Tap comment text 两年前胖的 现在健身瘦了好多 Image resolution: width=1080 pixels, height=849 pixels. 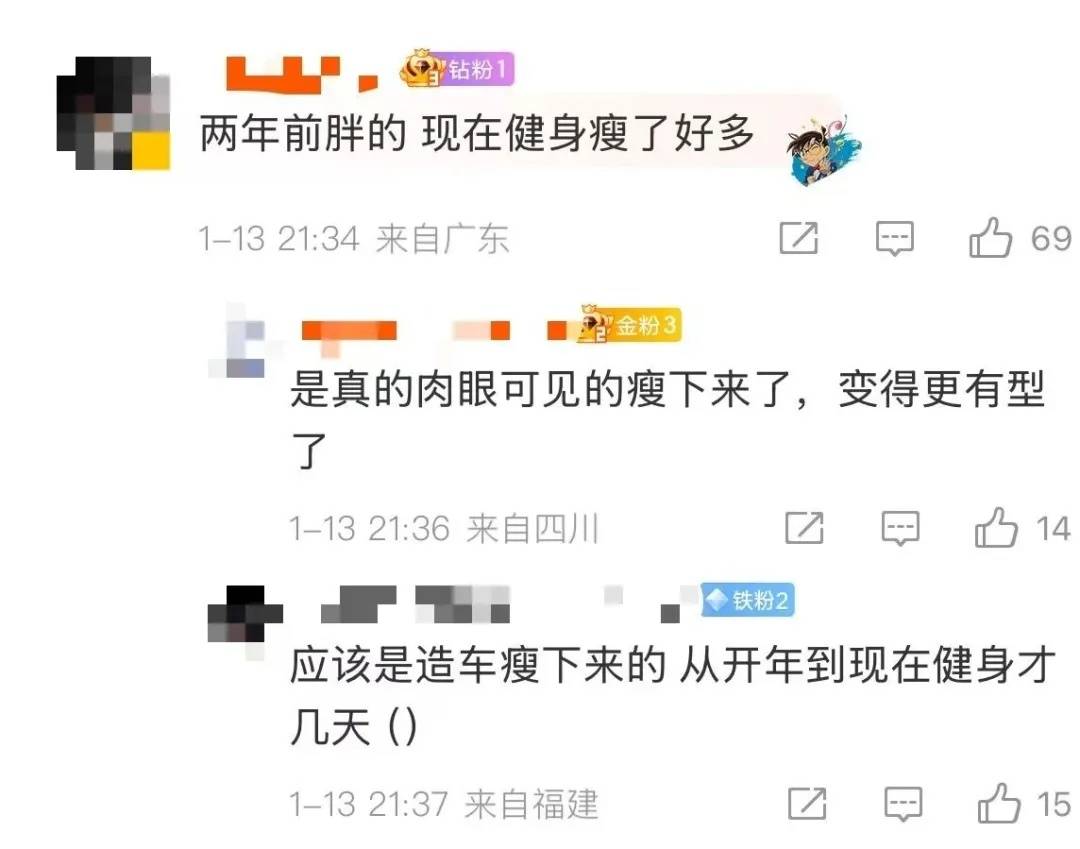click(477, 133)
